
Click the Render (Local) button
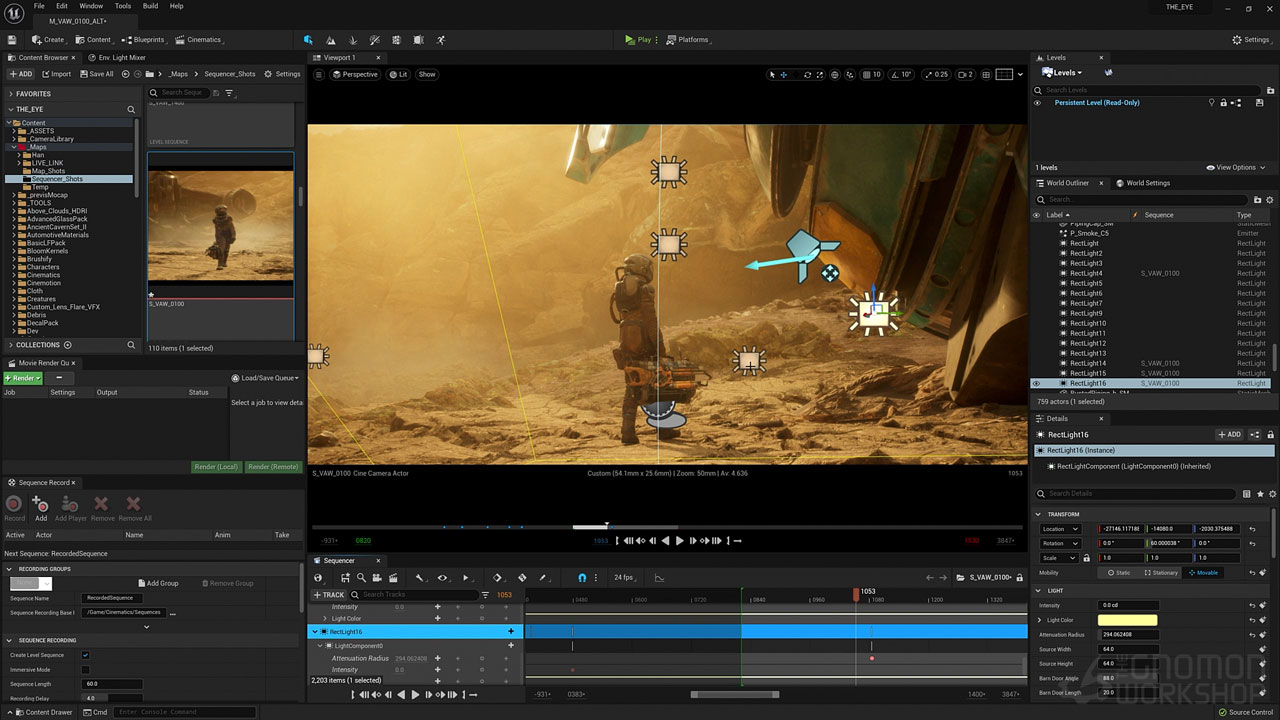[x=216, y=467]
